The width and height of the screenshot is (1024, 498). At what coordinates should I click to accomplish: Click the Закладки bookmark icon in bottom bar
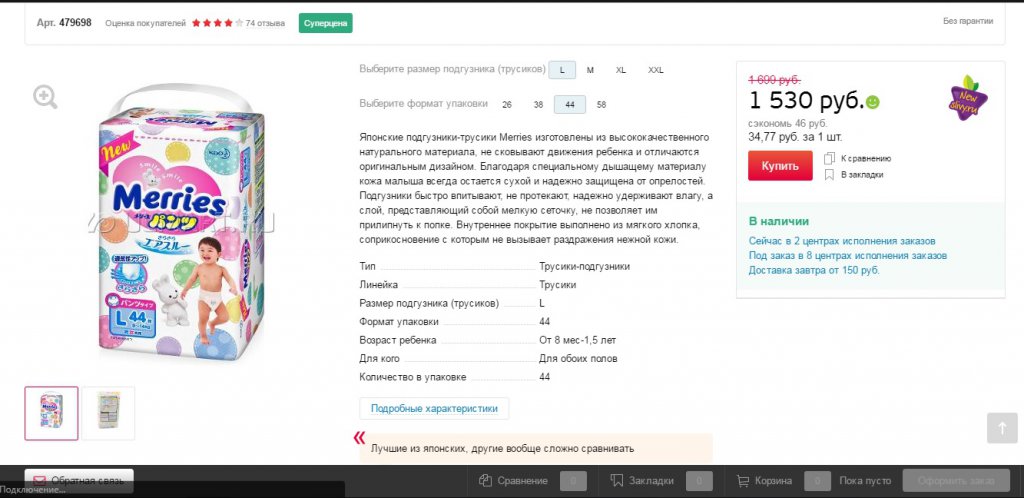616,480
